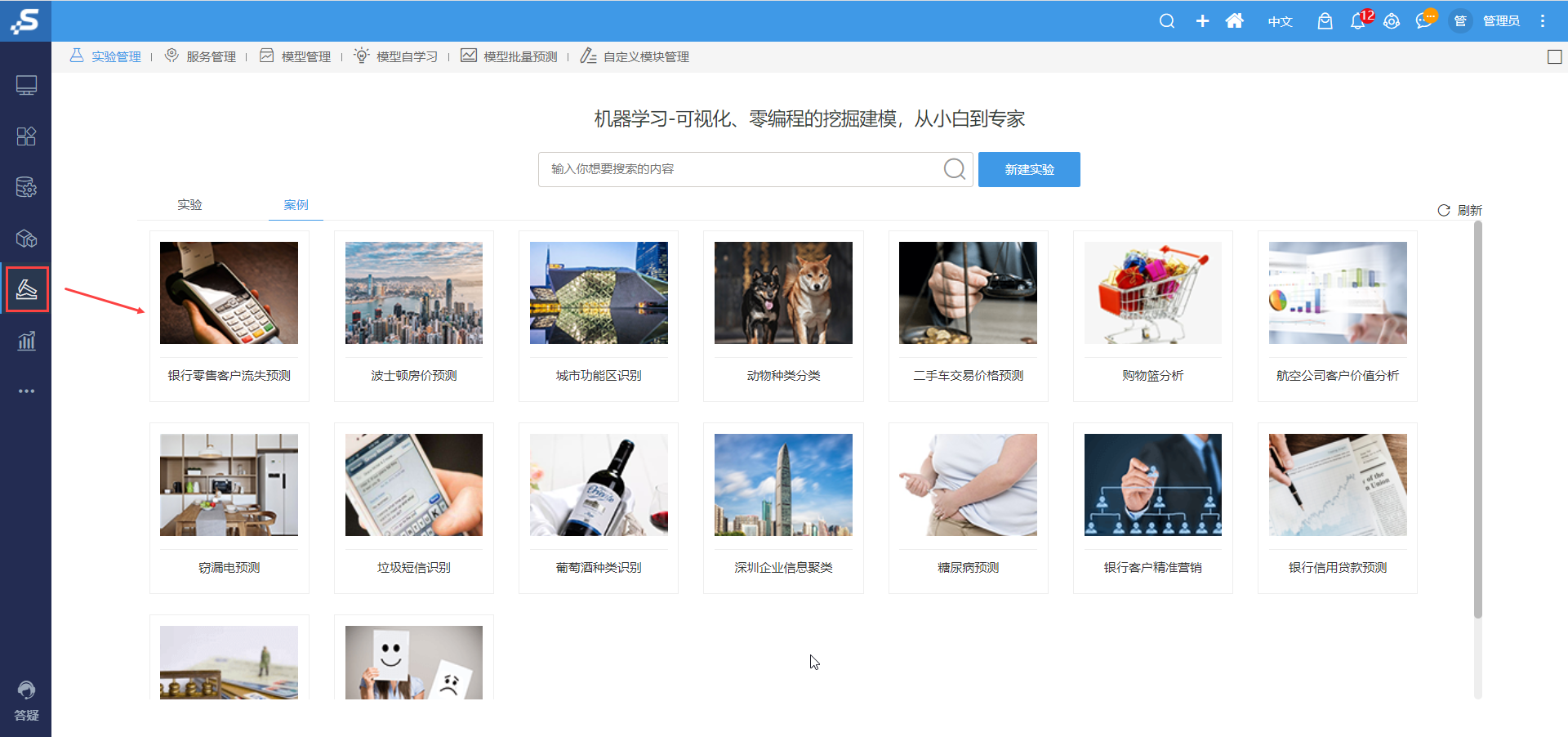Open the 银行信用贷款预测 case thumbnail
This screenshot has width=1568, height=737.
click(1338, 485)
